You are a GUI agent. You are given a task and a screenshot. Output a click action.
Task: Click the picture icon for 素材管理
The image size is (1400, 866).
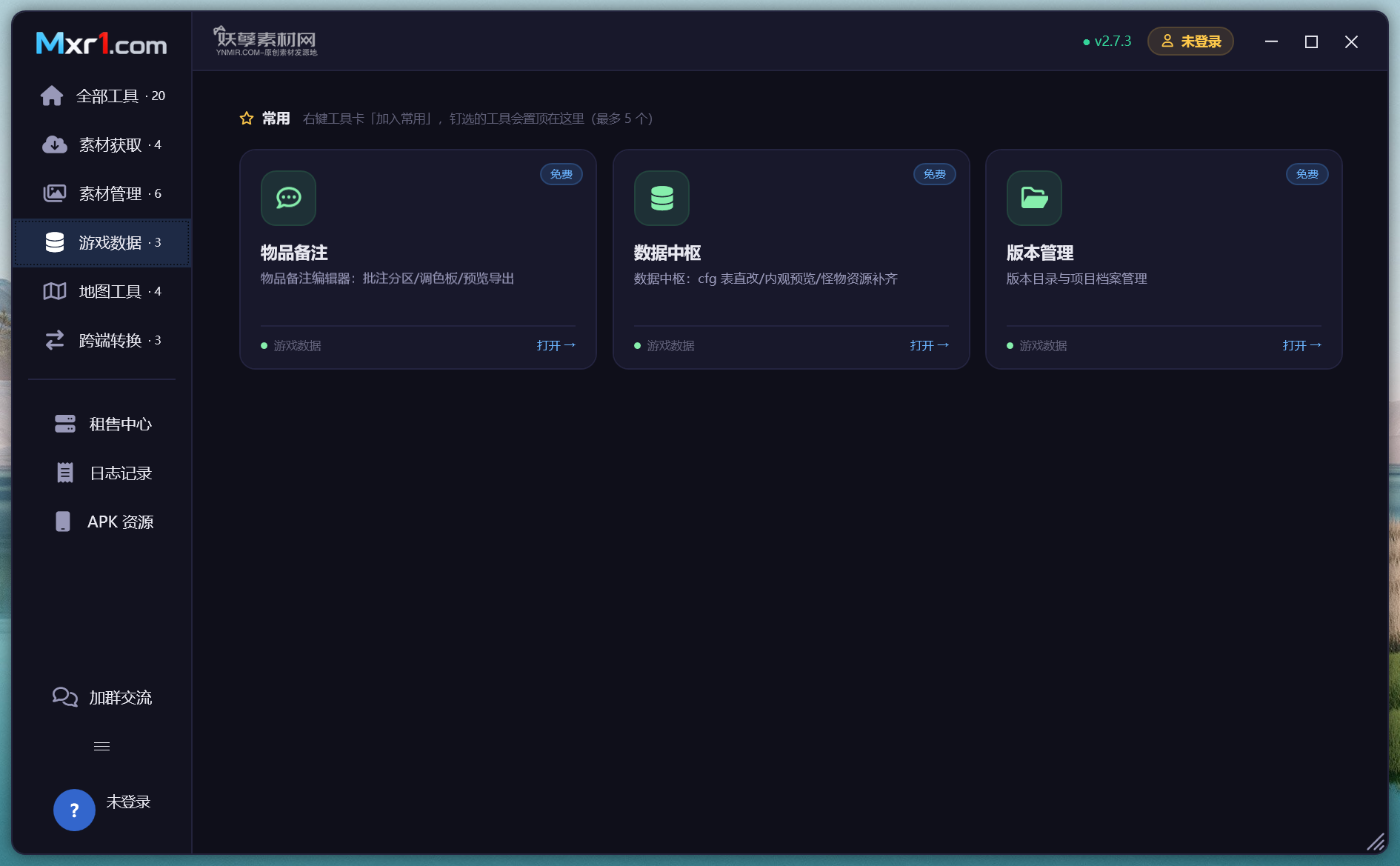click(54, 193)
